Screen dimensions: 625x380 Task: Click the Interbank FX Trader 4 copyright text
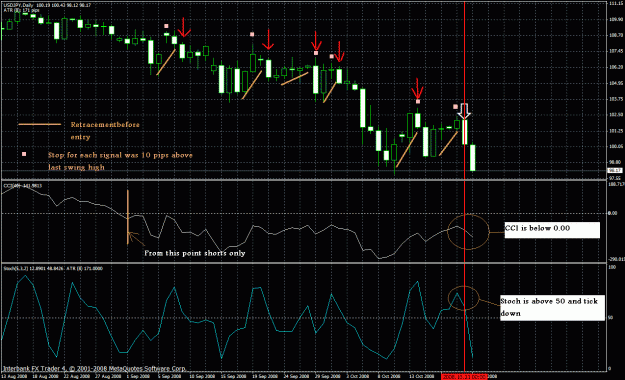(x=94, y=369)
